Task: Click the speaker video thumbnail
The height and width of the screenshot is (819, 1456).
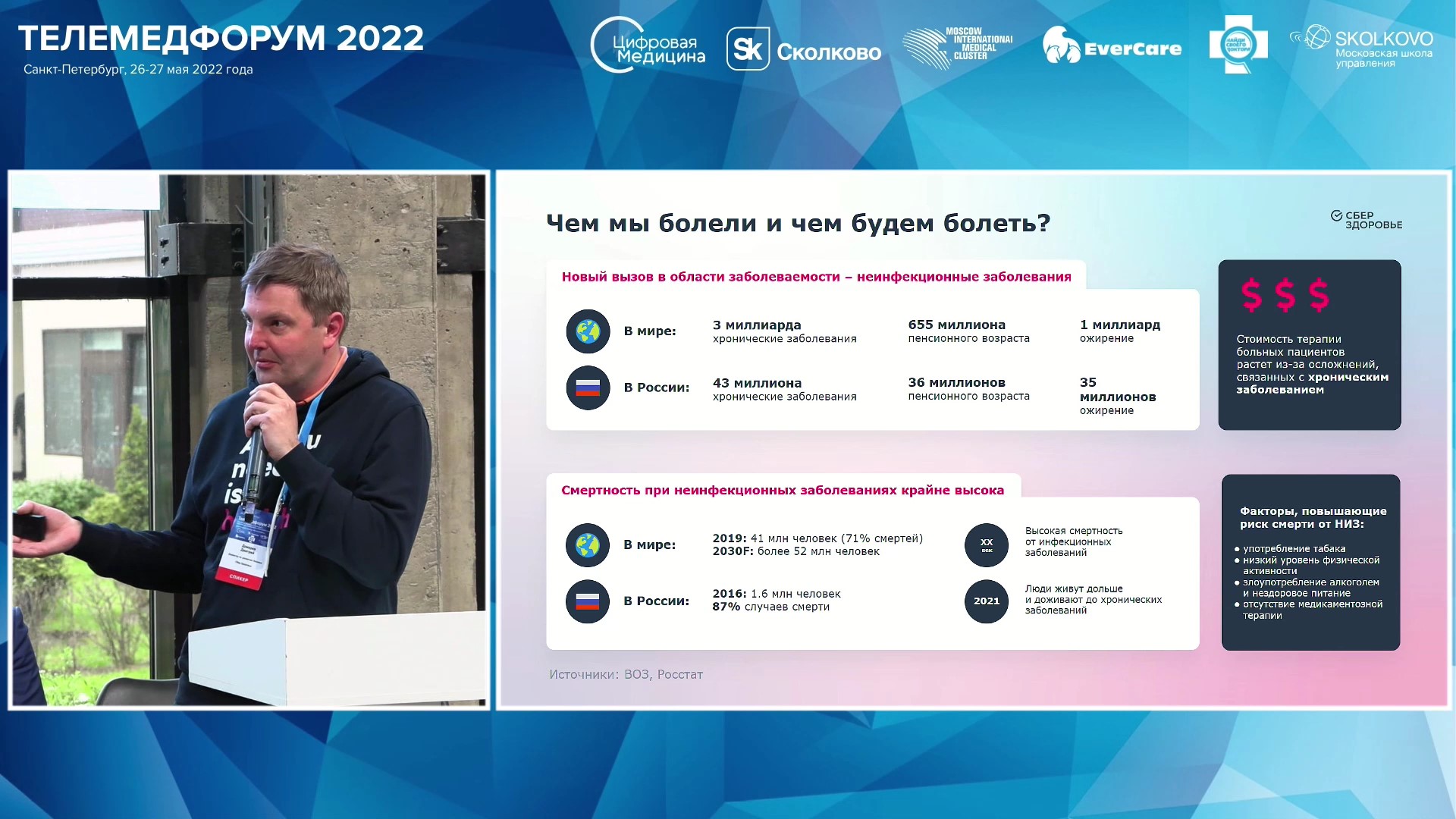Action: point(249,440)
